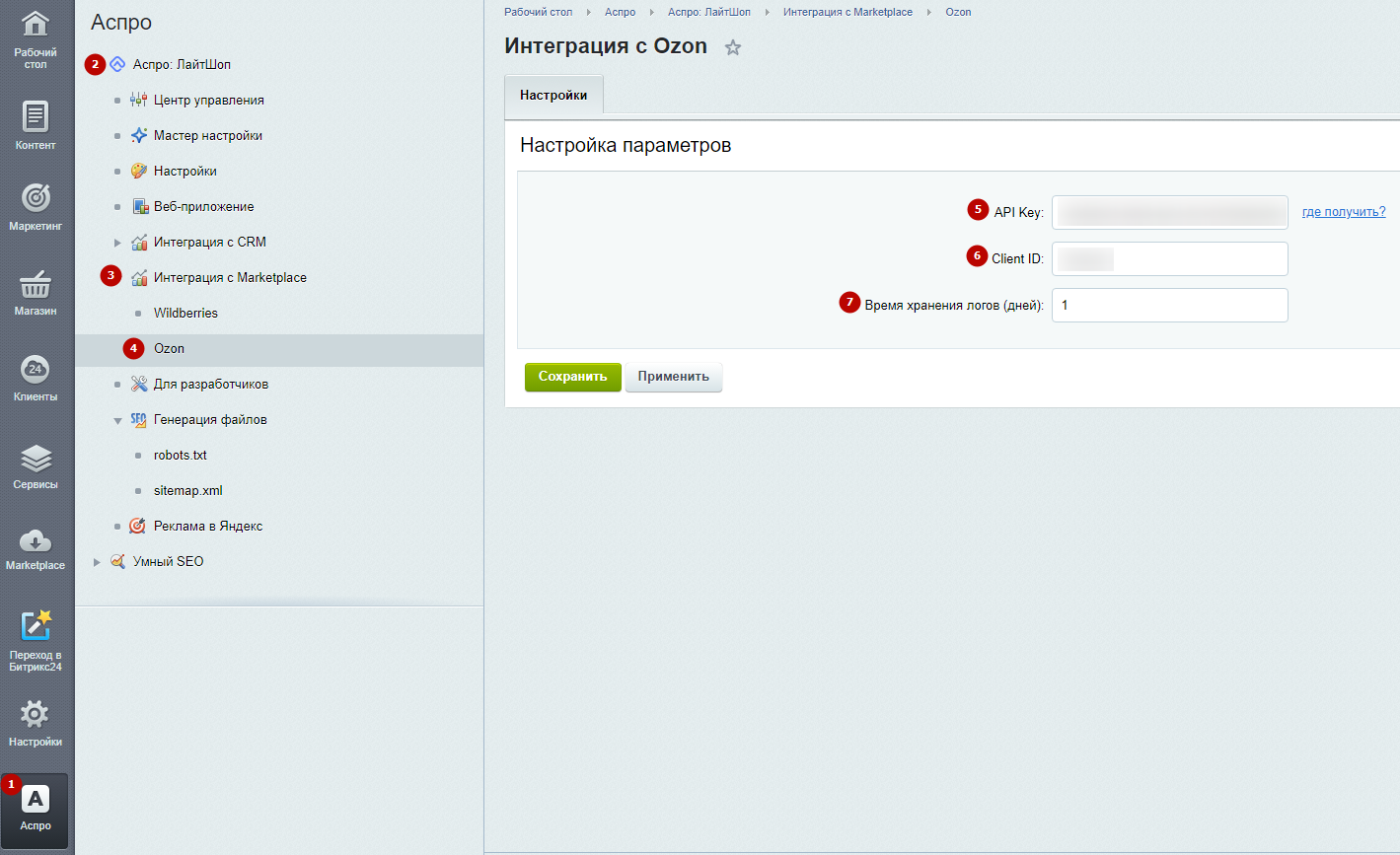Click the Для разработчиков tools icon

click(138, 385)
